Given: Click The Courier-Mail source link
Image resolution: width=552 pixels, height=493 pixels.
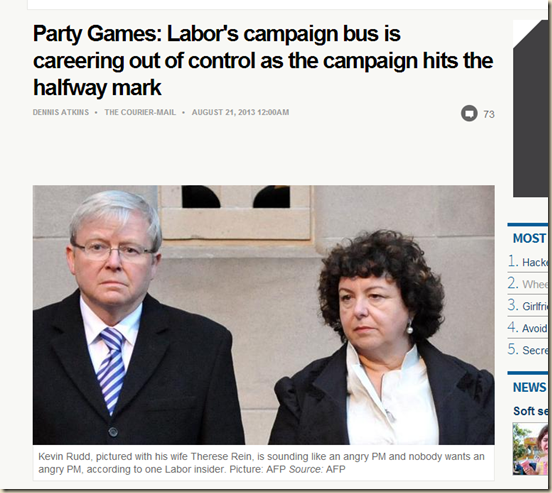Looking at the screenshot, I should tap(140, 112).
